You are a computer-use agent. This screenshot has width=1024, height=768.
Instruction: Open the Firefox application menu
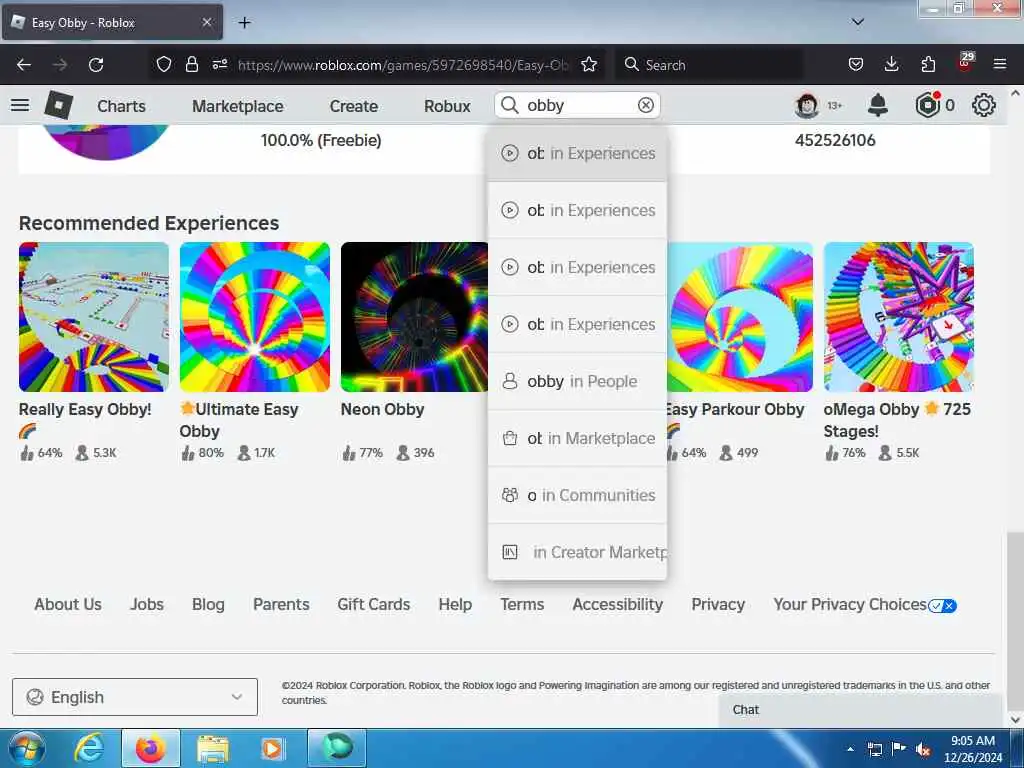pyautogui.click(x=1000, y=64)
